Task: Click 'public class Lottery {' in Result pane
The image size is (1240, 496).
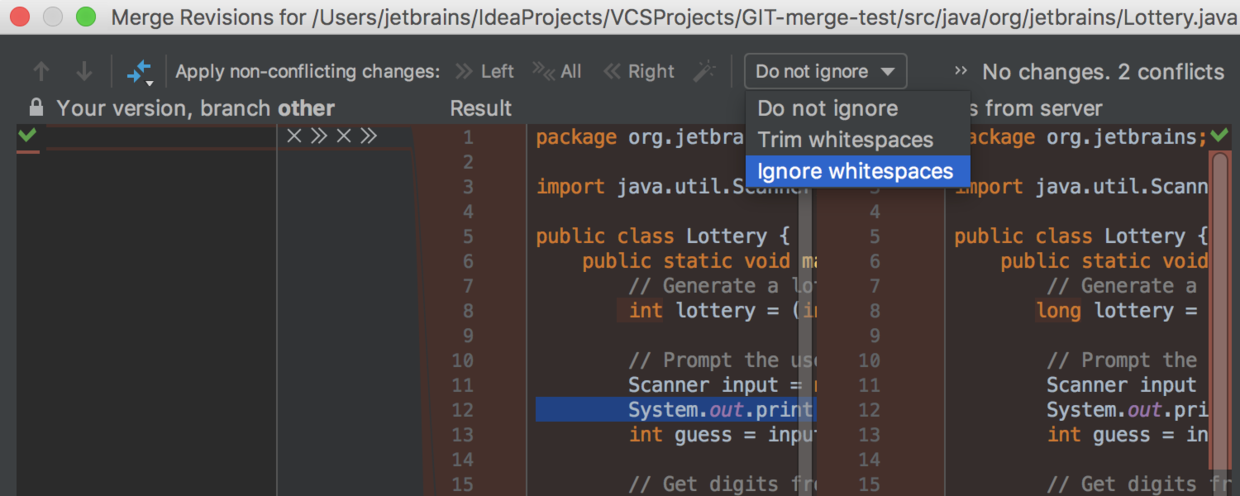Action: pyautogui.click(x=664, y=236)
